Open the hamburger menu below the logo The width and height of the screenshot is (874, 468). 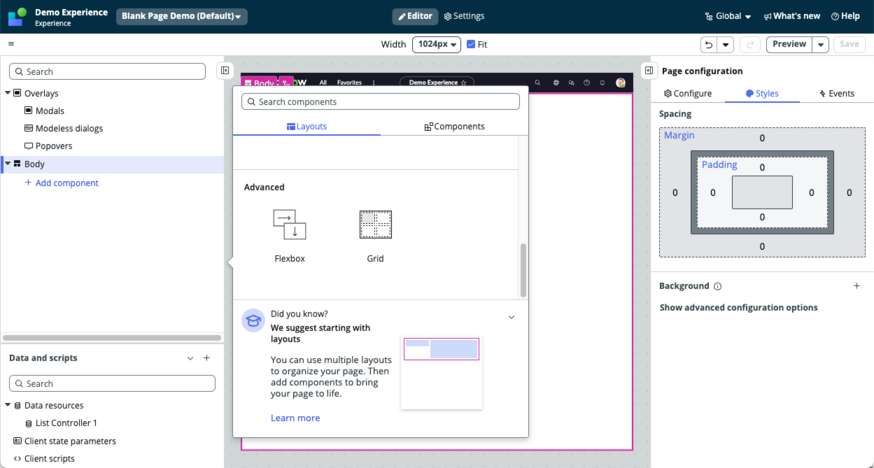[x=11, y=44]
